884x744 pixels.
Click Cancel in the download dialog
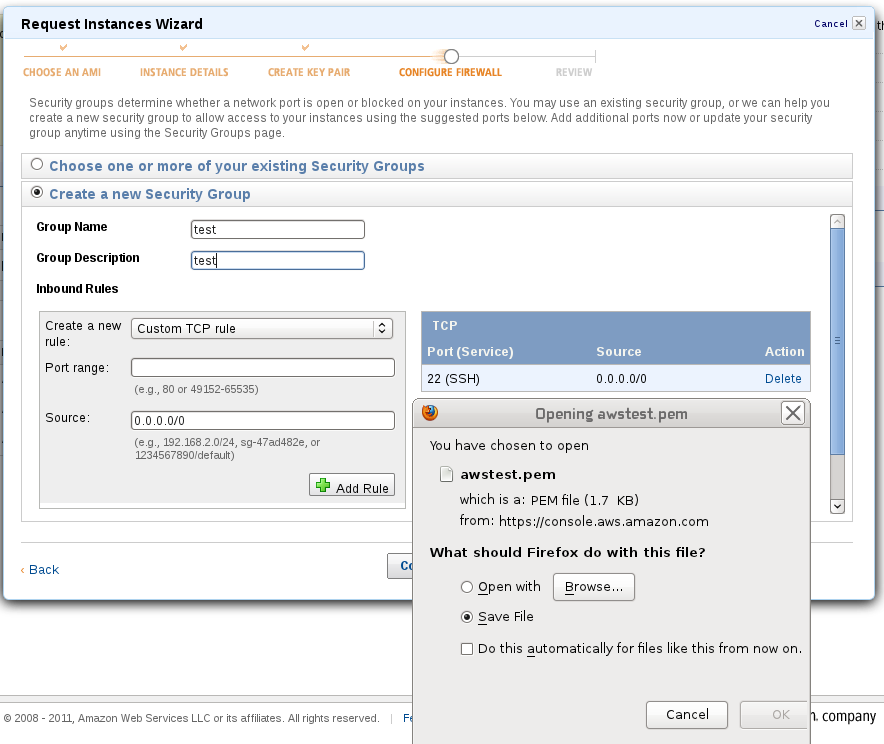coord(687,715)
